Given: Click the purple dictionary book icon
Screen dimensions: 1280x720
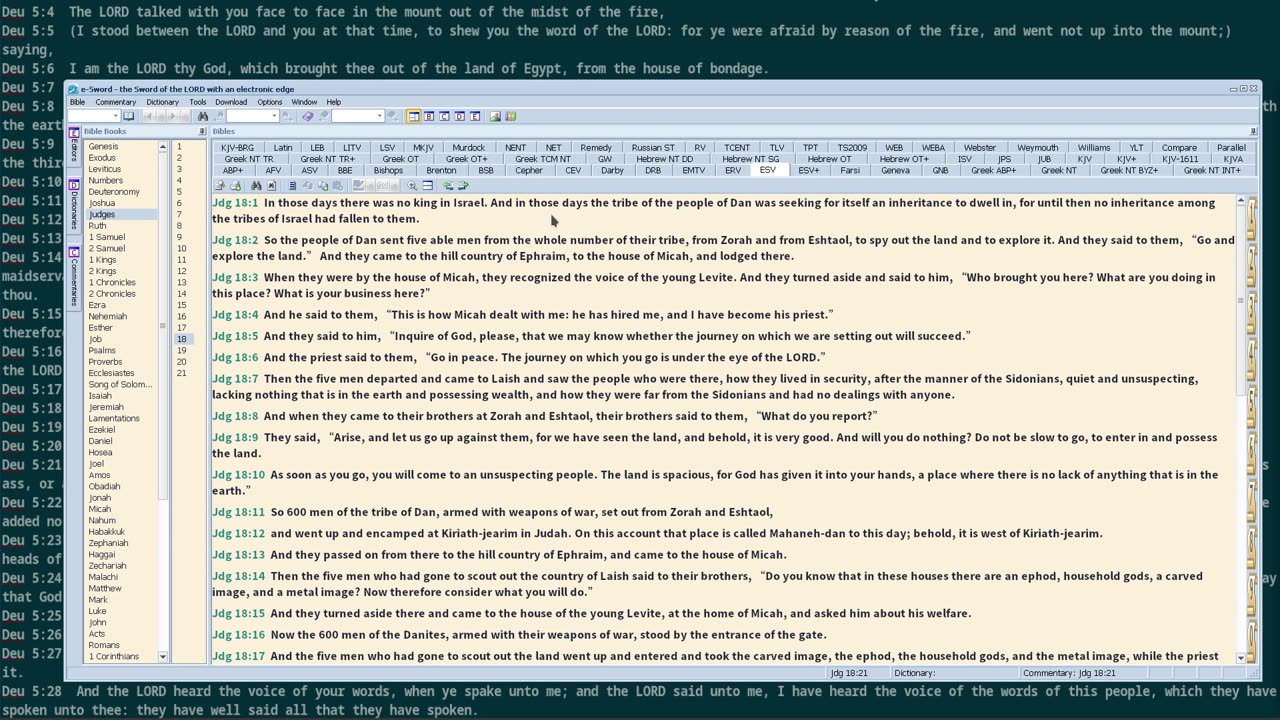Looking at the screenshot, I should click(x=308, y=116).
